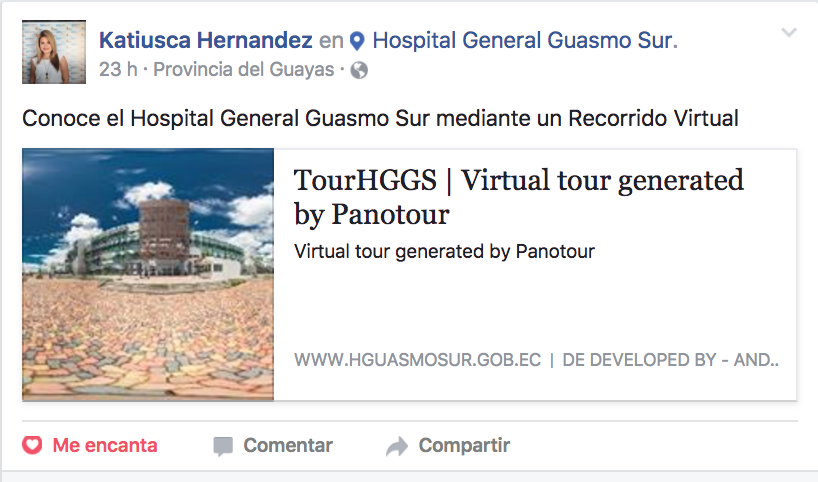
Task: Click the DE DEVELOPED BY author text
Action: tap(670, 360)
